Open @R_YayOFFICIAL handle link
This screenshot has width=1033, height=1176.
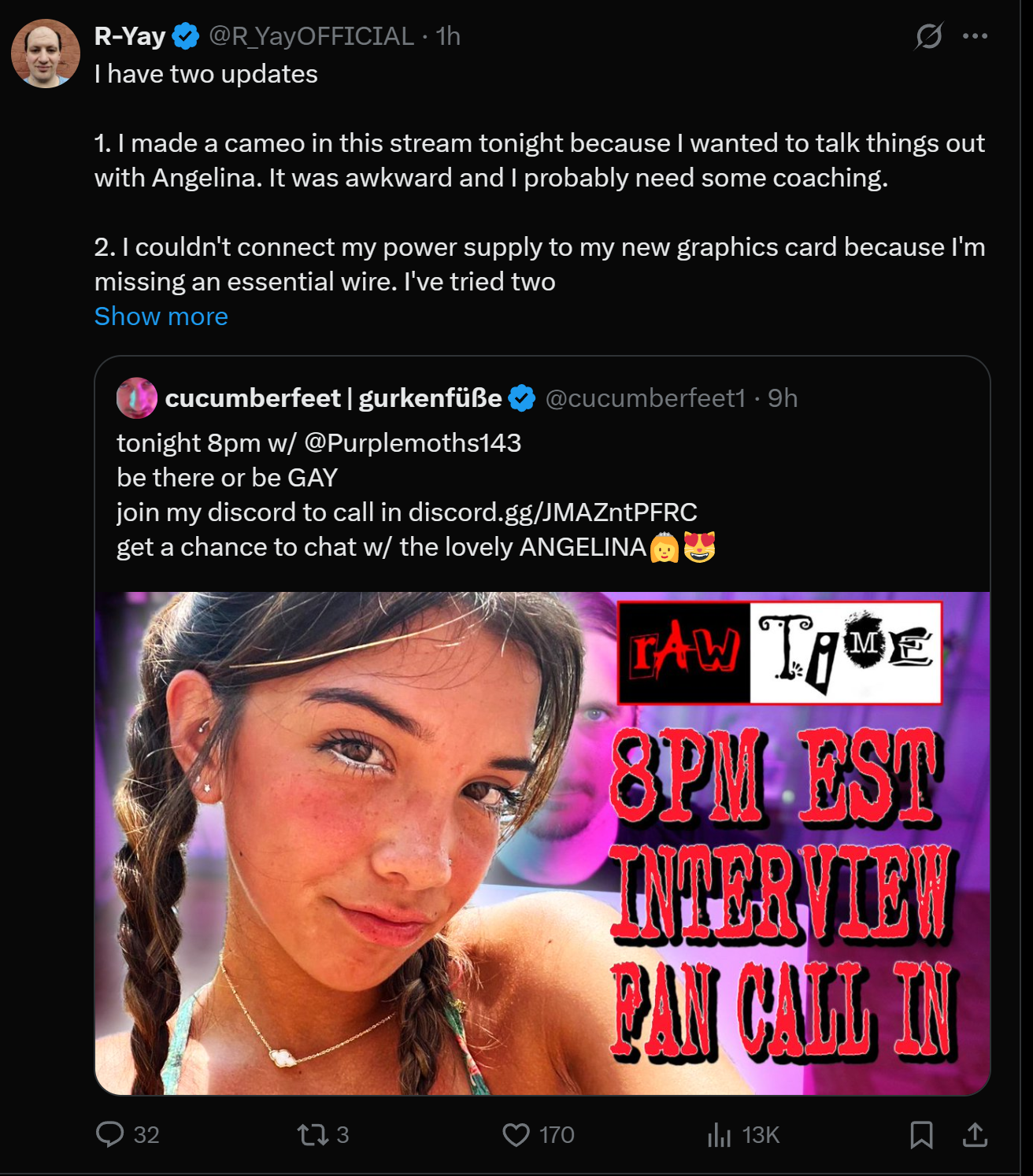pyautogui.click(x=311, y=36)
